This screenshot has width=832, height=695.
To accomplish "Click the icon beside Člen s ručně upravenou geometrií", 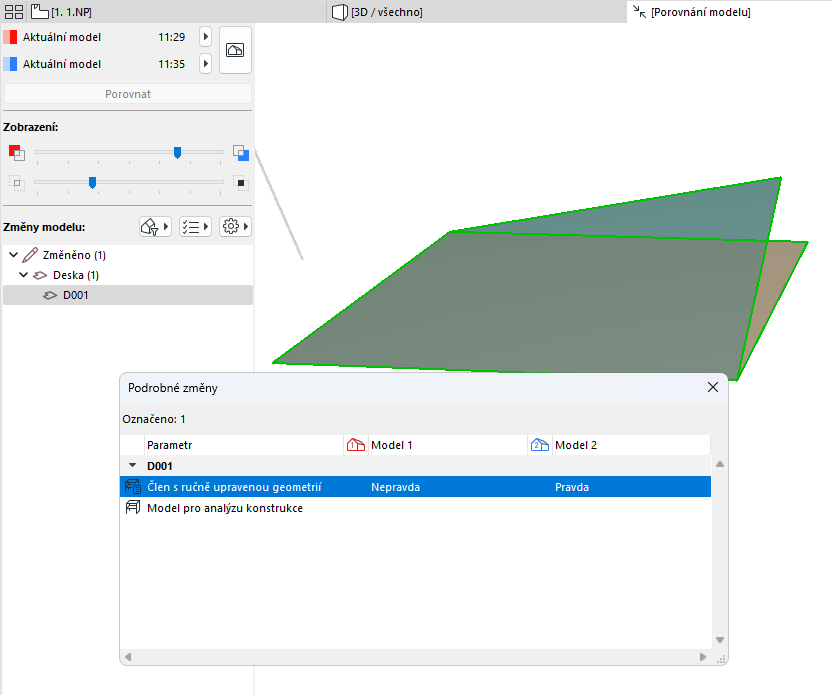I will (133, 486).
